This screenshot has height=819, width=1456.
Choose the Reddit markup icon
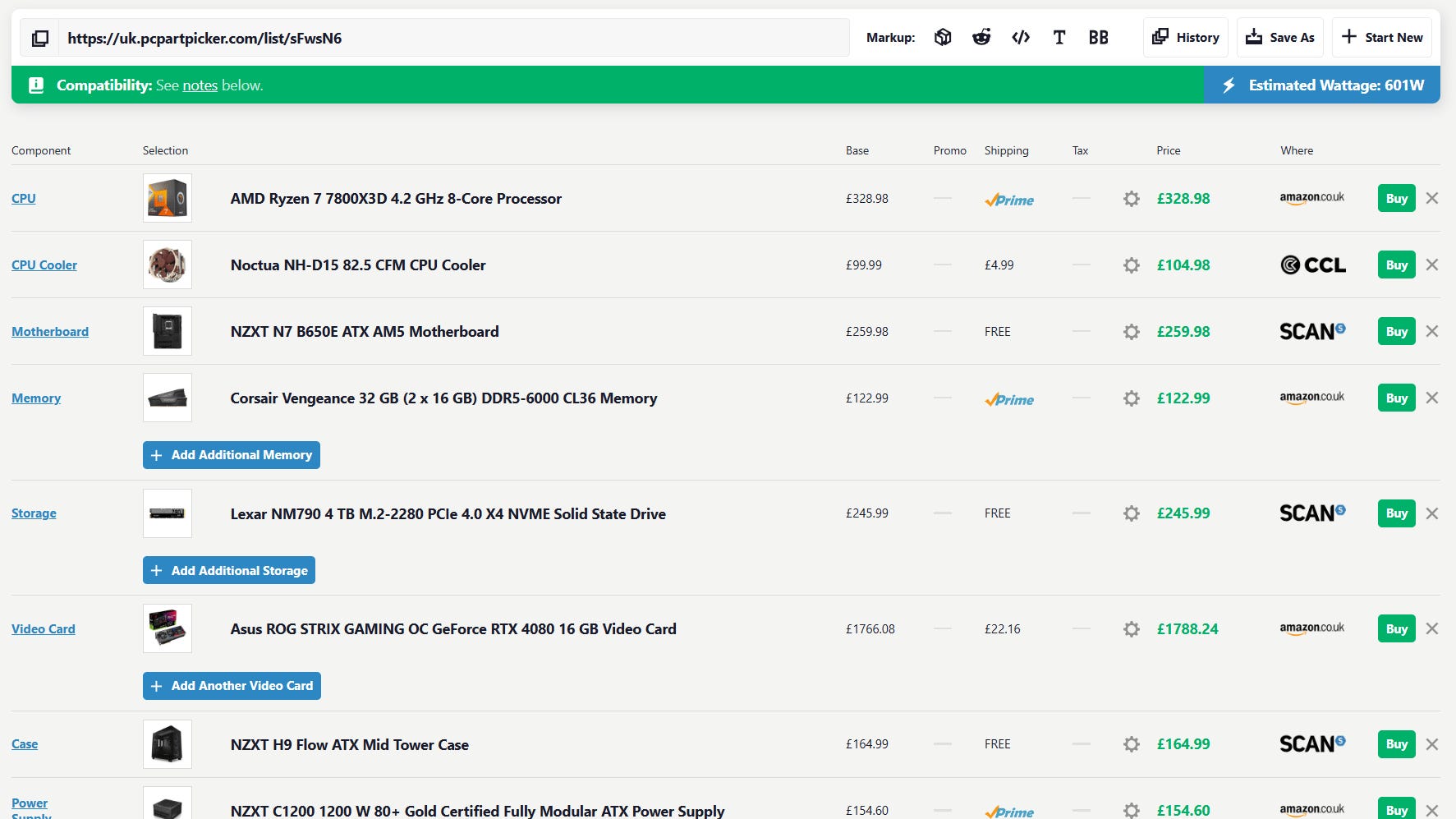(981, 37)
